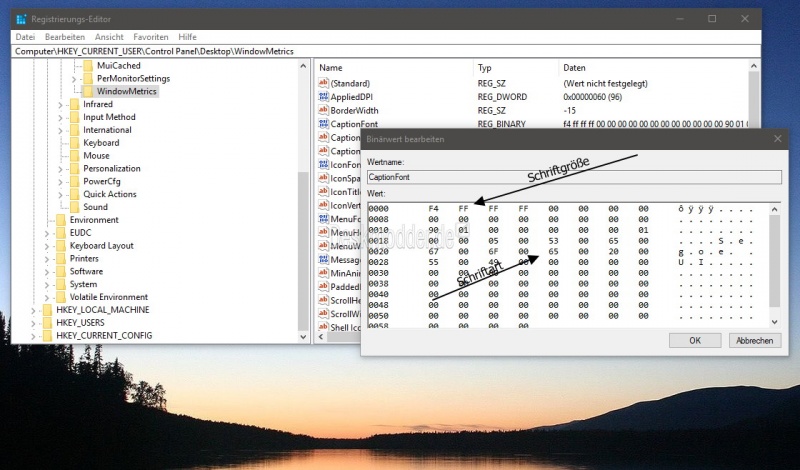This screenshot has height=470, width=800.
Task: Click the hex editor scroll-down arrow
Action: coord(772,319)
